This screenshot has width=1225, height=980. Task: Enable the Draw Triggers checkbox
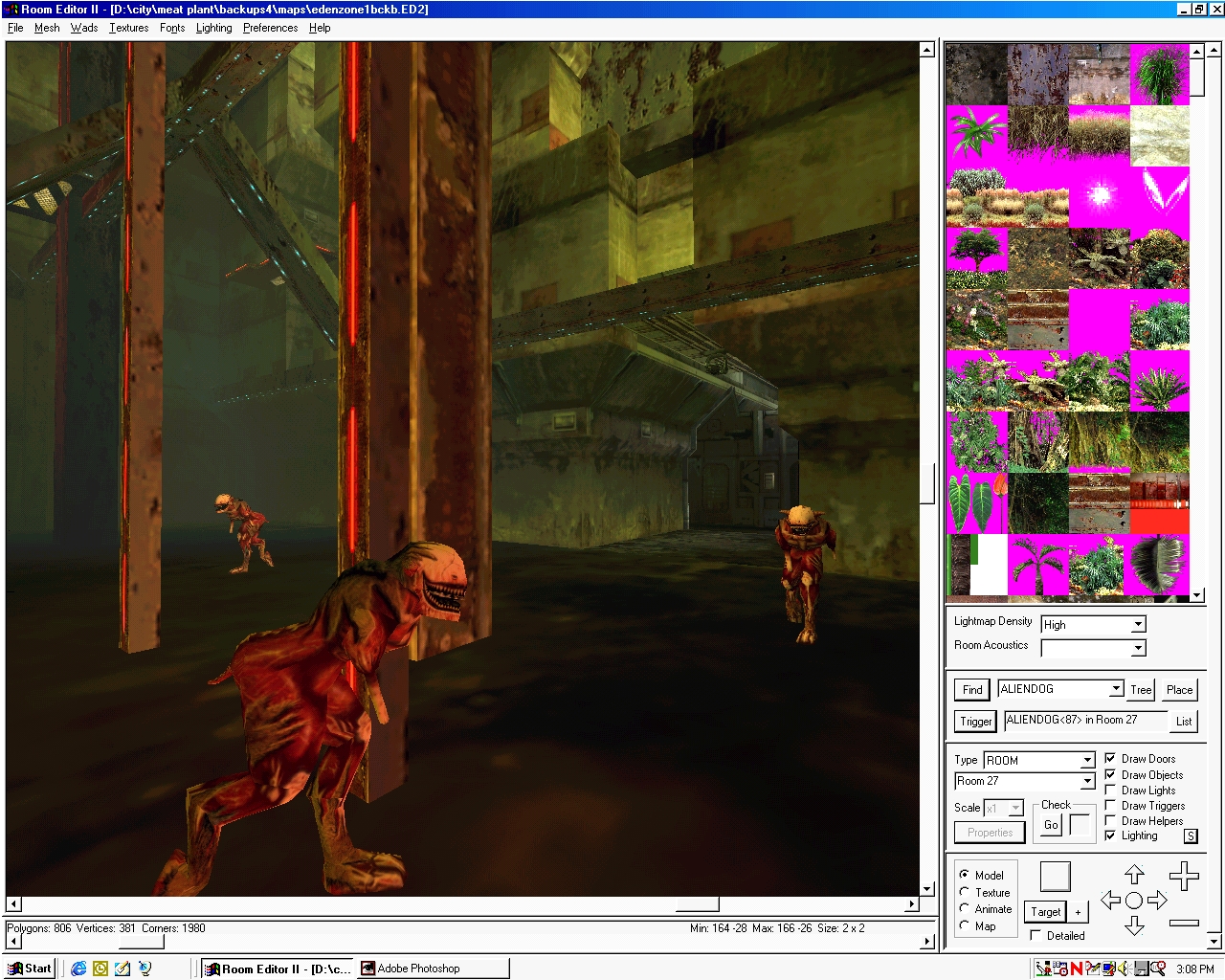coord(1110,805)
